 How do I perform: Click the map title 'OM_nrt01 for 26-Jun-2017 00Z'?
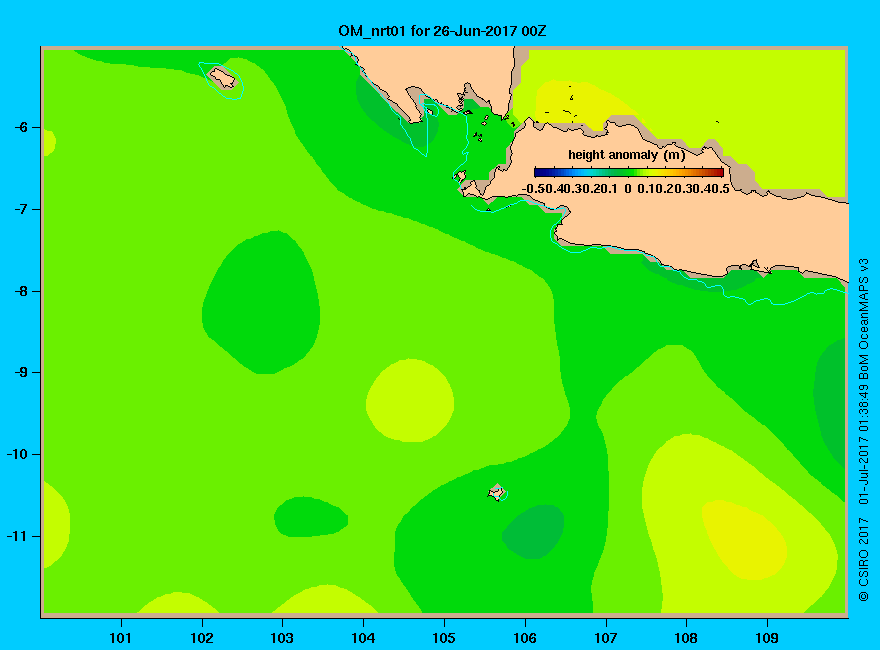(442, 31)
